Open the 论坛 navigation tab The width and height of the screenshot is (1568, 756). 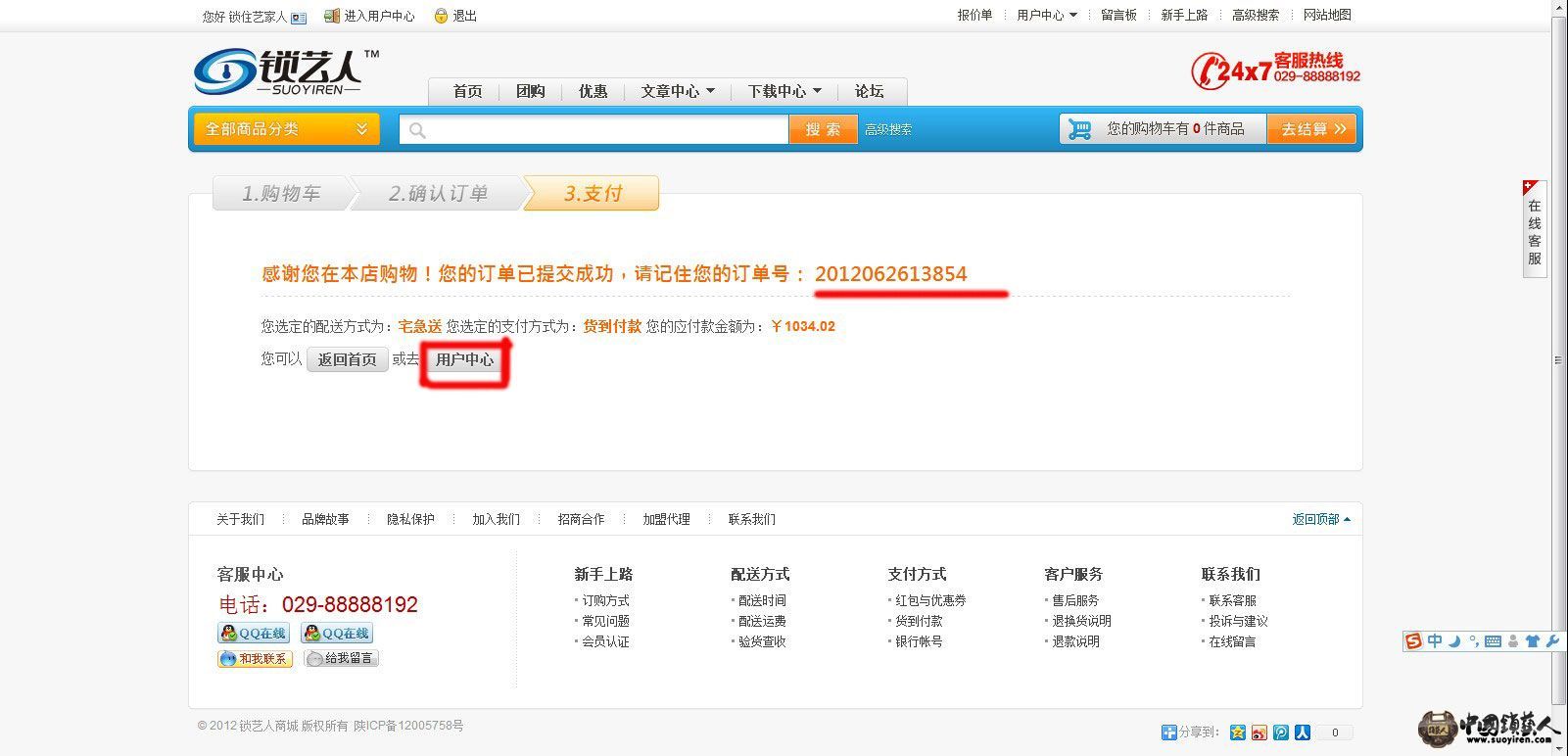coord(870,91)
